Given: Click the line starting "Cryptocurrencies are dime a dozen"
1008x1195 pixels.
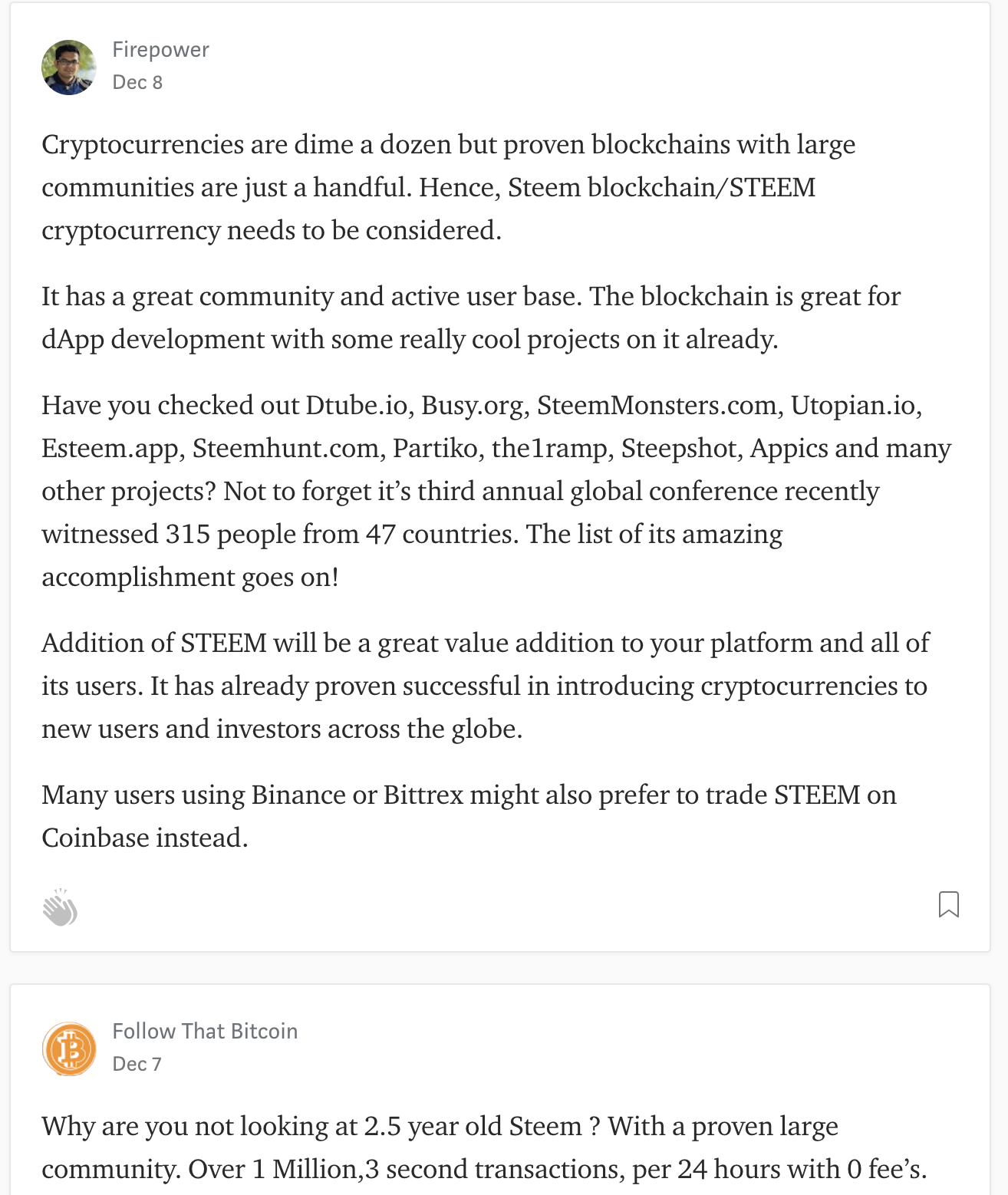Looking at the screenshot, I should [448, 145].
